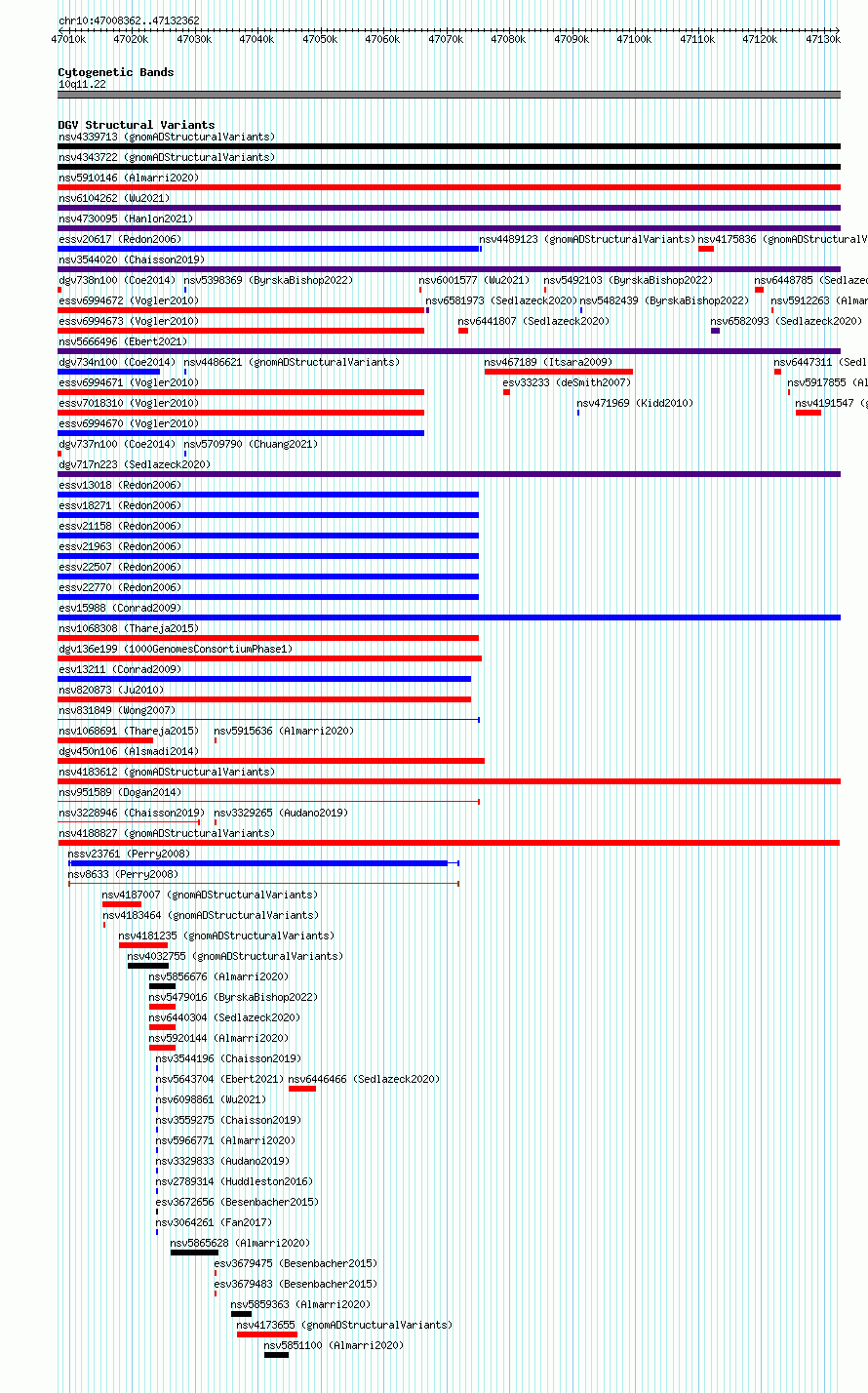868x1393 pixels.
Task: Click the essv13018 (Redon2006) label
Action: pos(120,485)
